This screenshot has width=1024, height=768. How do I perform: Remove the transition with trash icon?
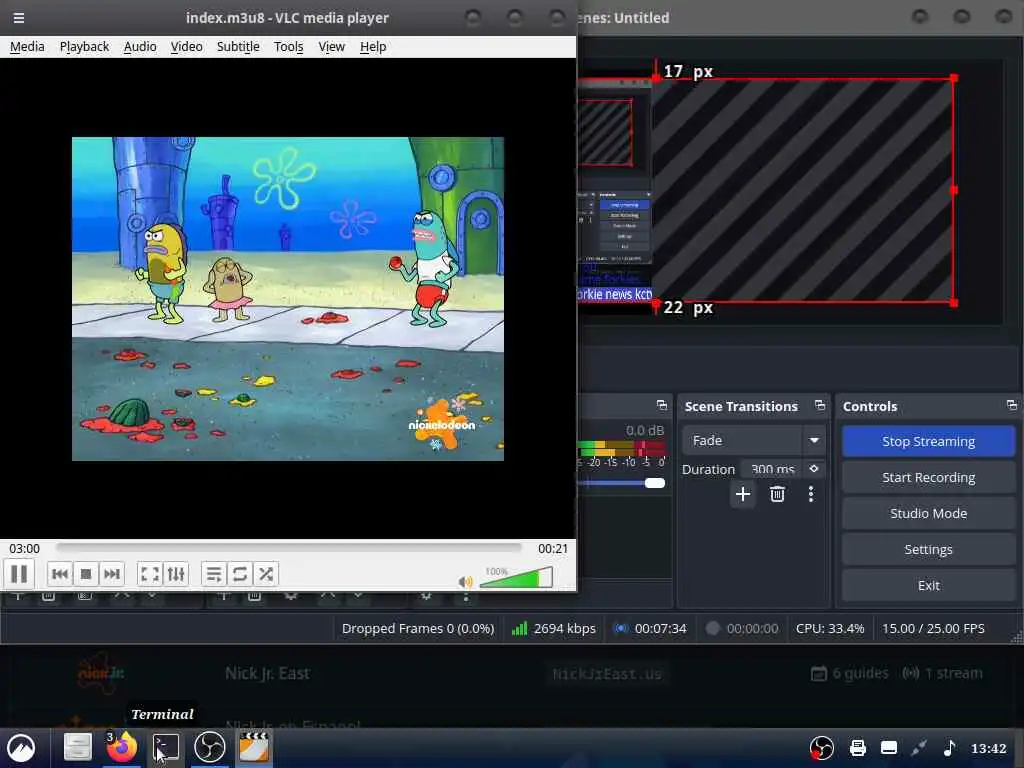tap(777, 494)
